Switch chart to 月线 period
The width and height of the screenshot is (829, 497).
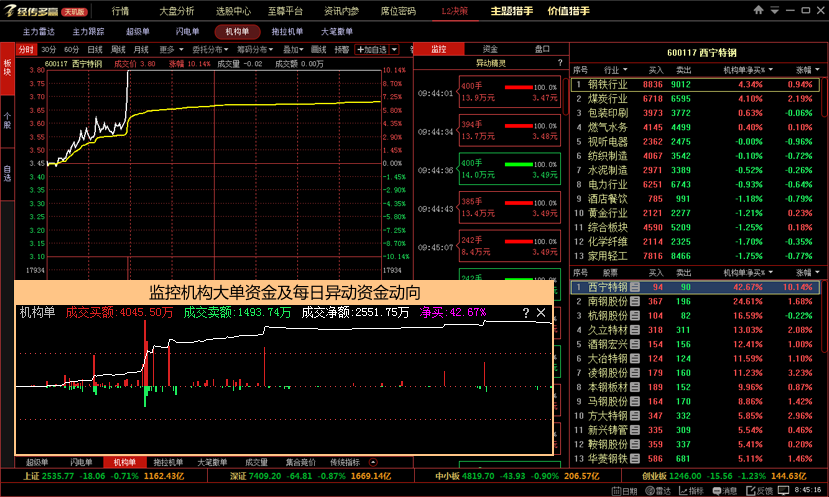click(141, 50)
